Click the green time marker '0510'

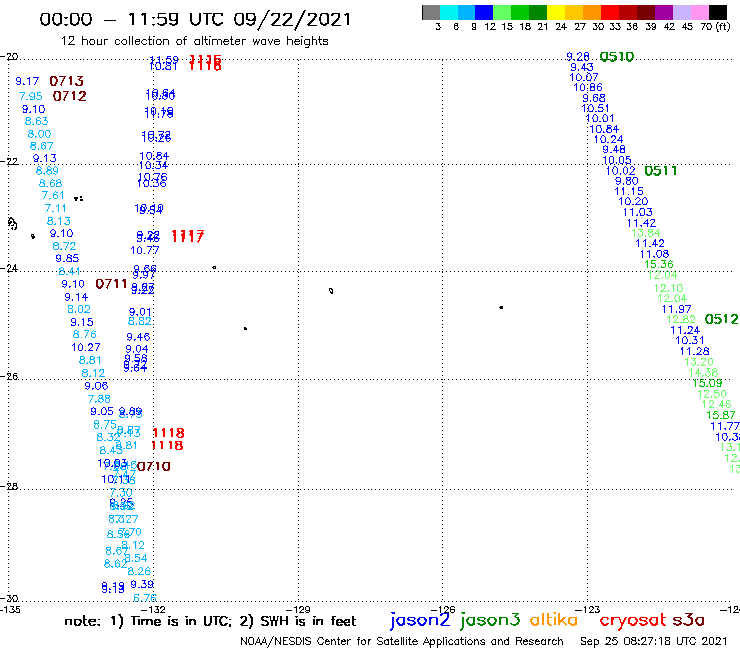pos(617,57)
